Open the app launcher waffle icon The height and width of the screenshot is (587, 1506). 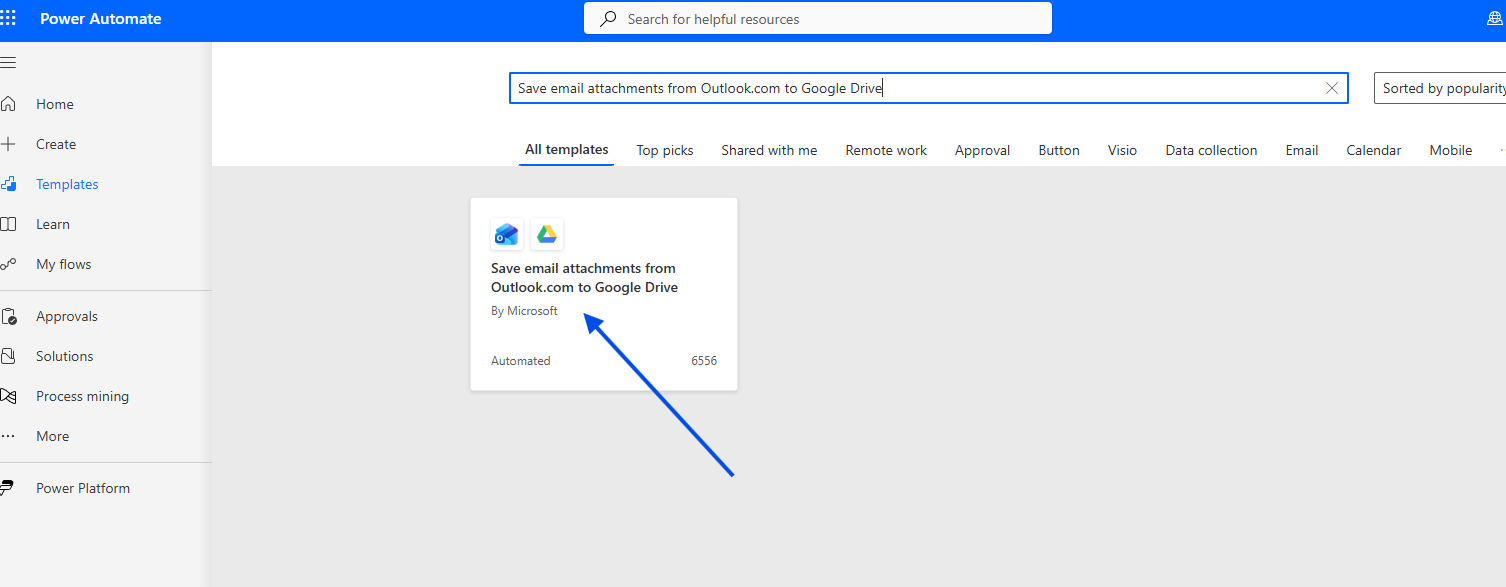[x=8, y=18]
